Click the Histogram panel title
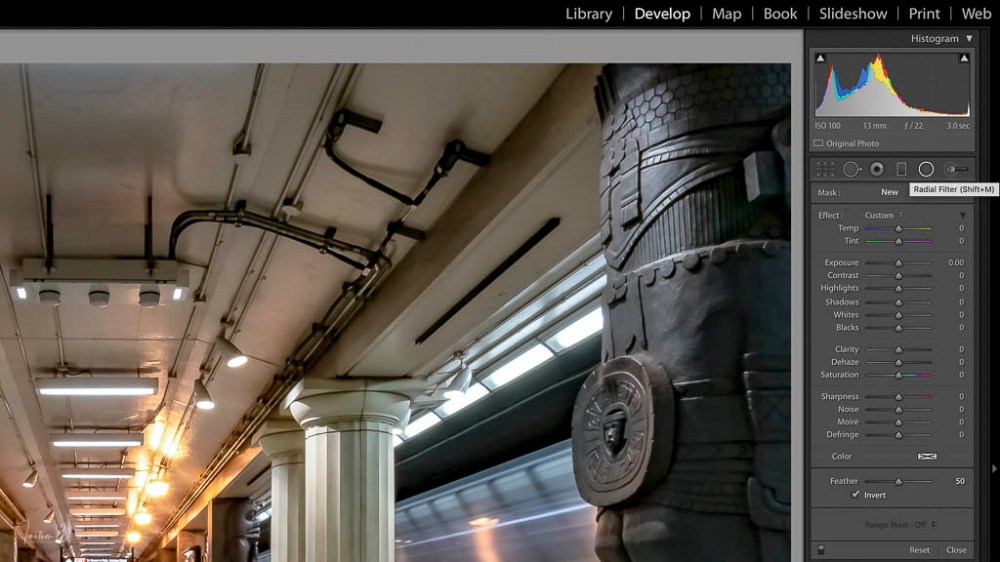 (934, 39)
